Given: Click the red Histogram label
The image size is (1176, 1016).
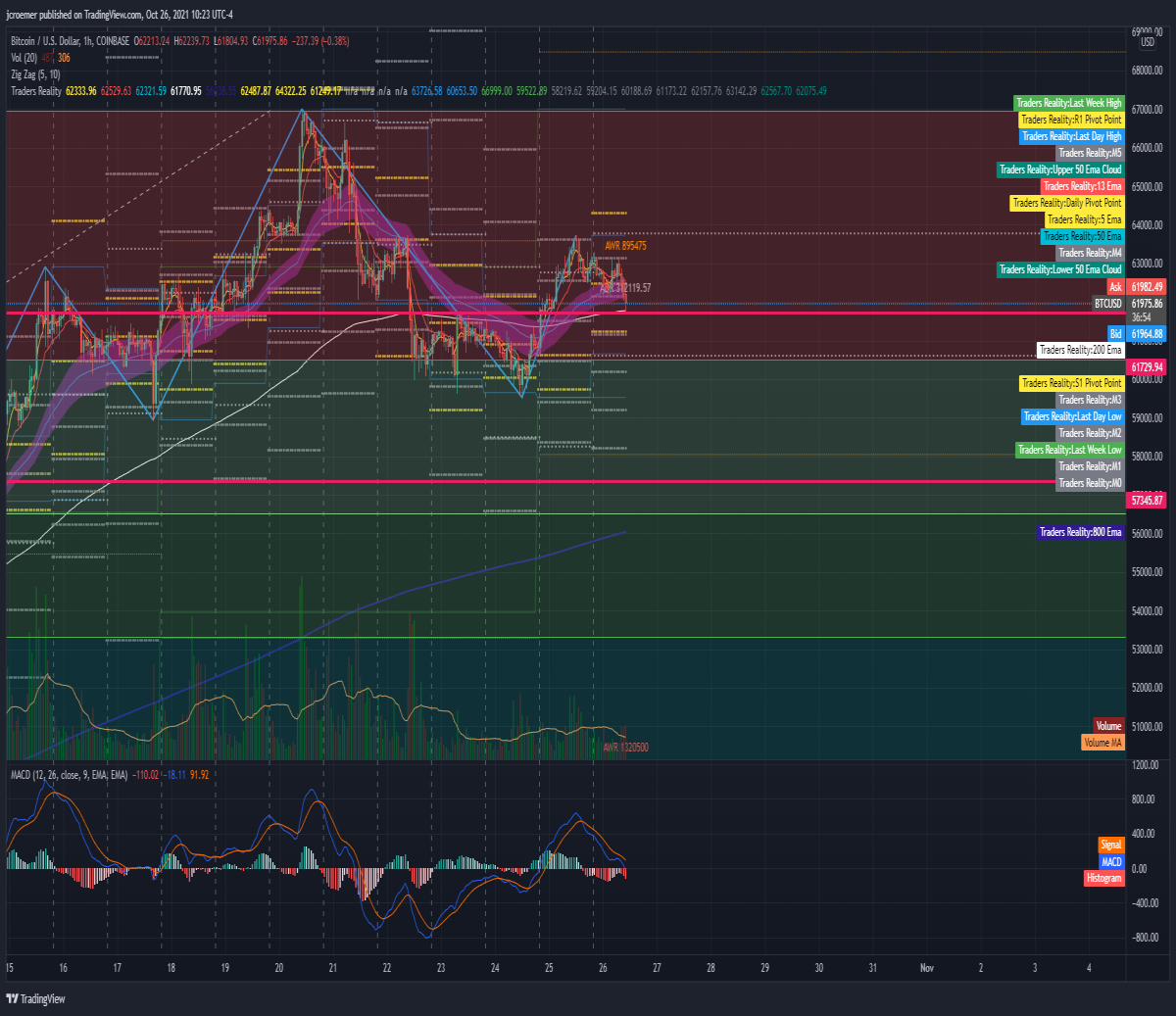Looking at the screenshot, I should click(x=1104, y=878).
